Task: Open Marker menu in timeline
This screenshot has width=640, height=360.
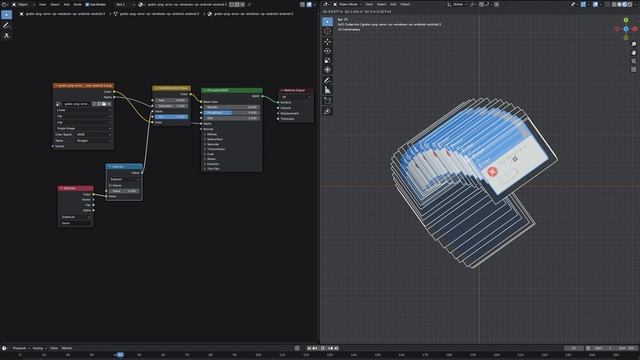Action: (67, 348)
